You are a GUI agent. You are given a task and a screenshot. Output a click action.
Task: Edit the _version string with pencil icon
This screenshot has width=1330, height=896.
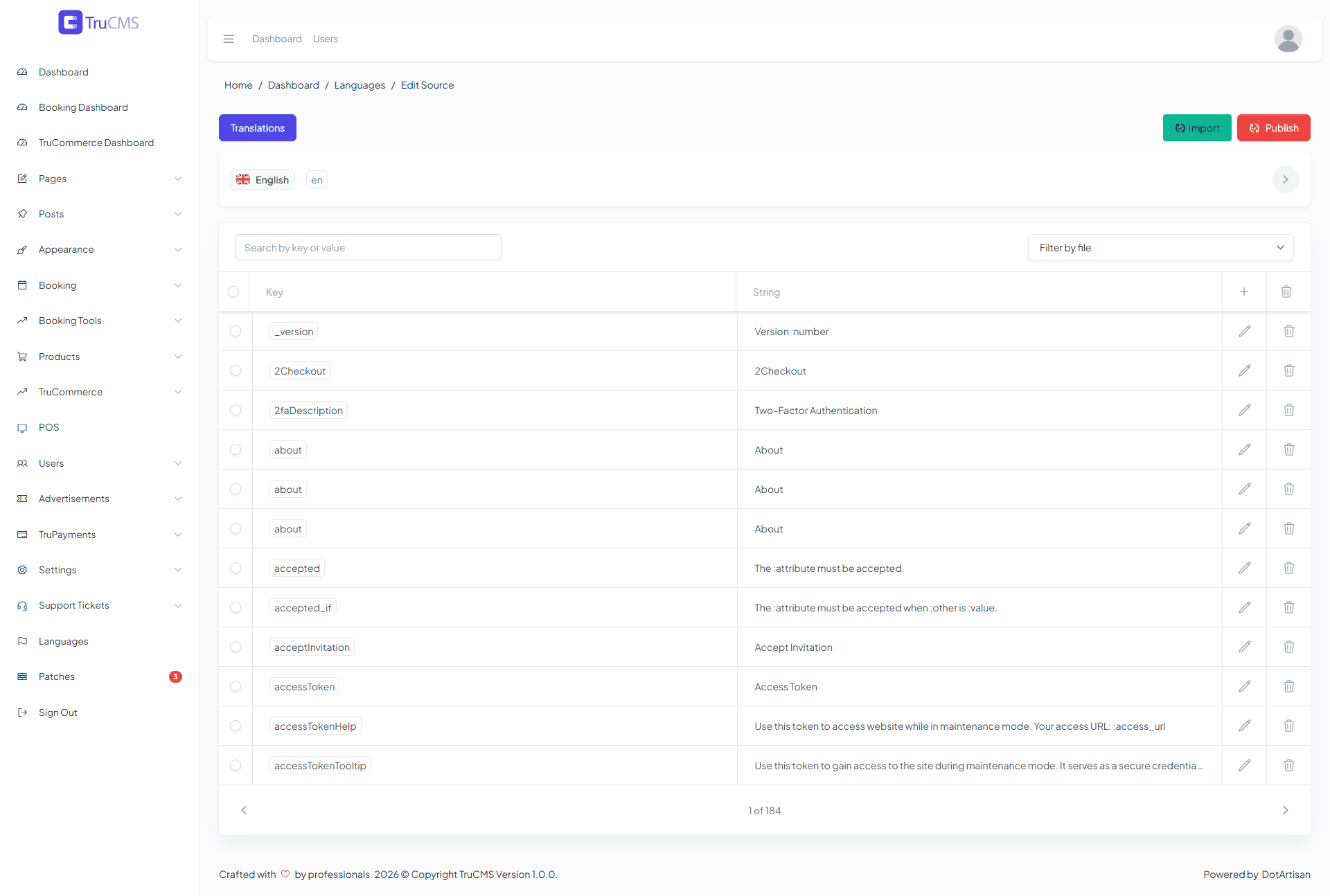click(1245, 331)
